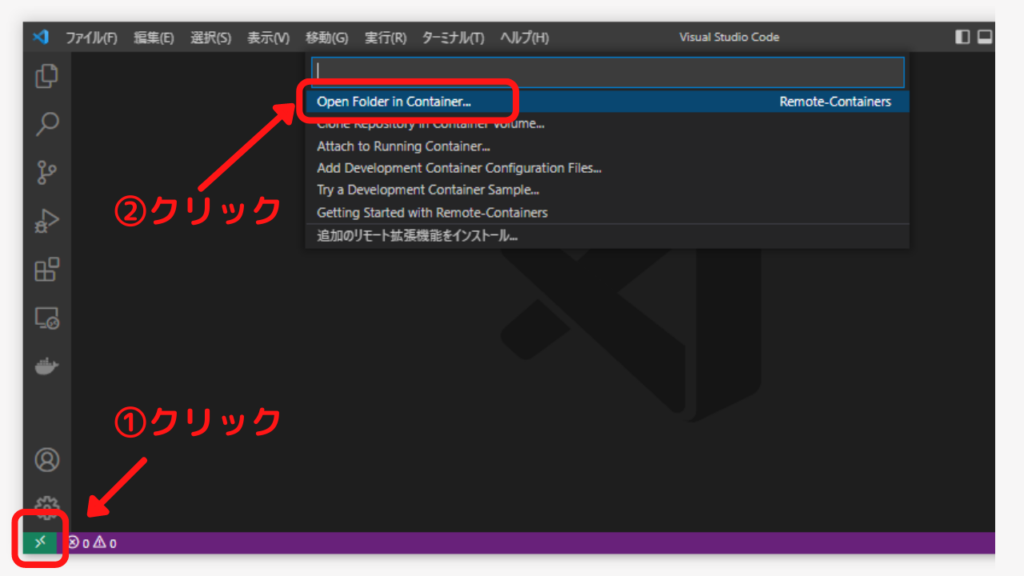
Task: Open the Explorer view in activity bar
Action: click(46, 76)
